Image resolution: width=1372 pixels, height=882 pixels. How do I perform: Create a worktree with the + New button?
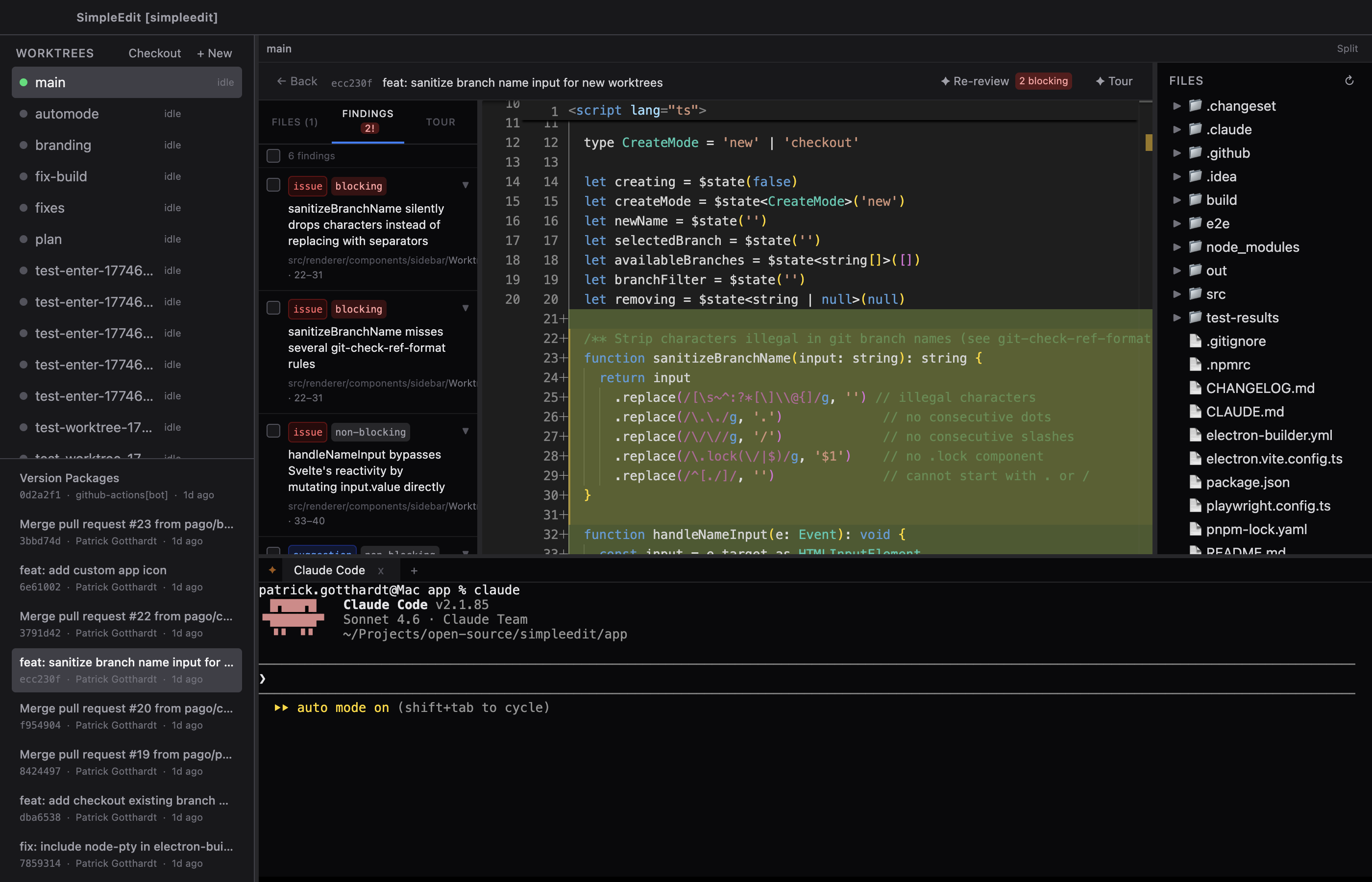click(x=214, y=53)
